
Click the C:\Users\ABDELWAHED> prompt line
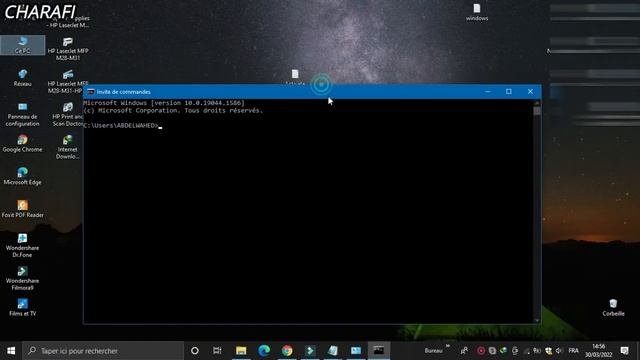tap(121, 125)
